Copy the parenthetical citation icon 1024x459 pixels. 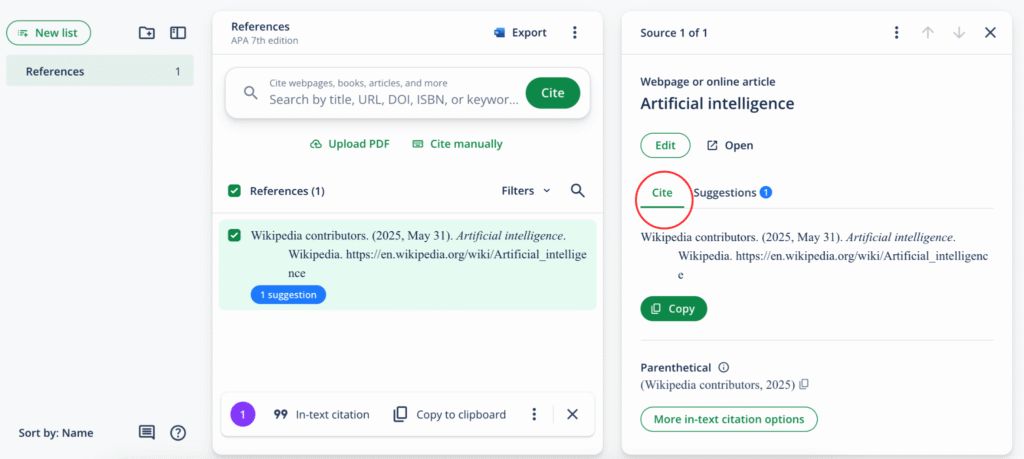(x=805, y=385)
